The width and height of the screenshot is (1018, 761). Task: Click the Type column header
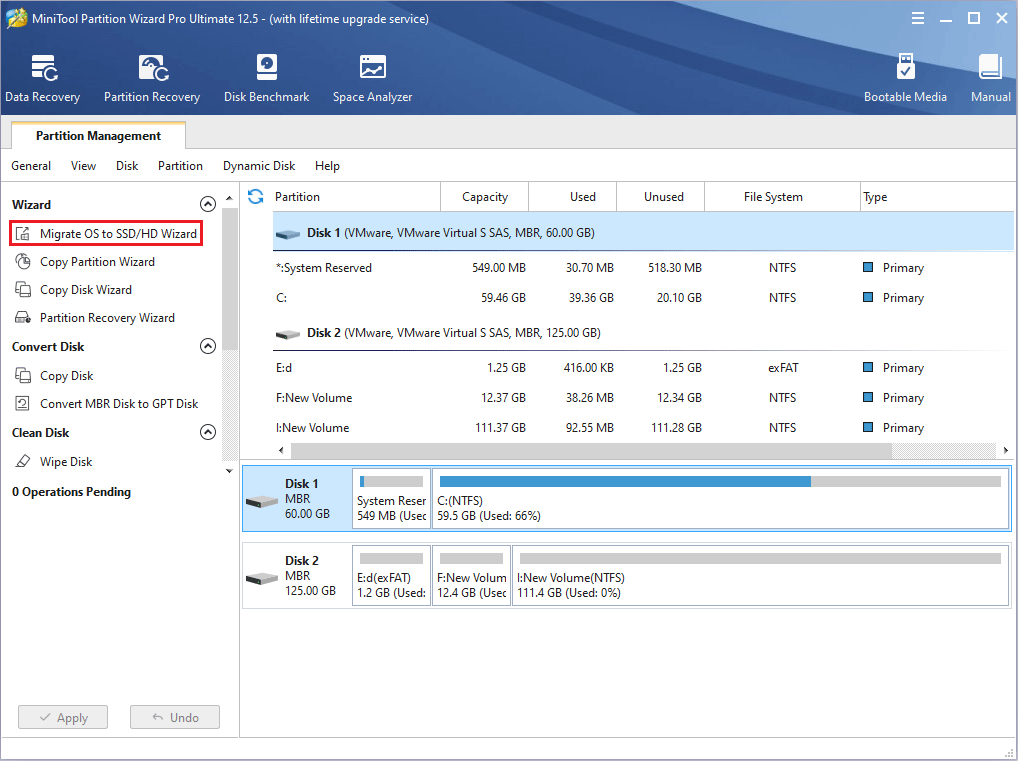(937, 197)
